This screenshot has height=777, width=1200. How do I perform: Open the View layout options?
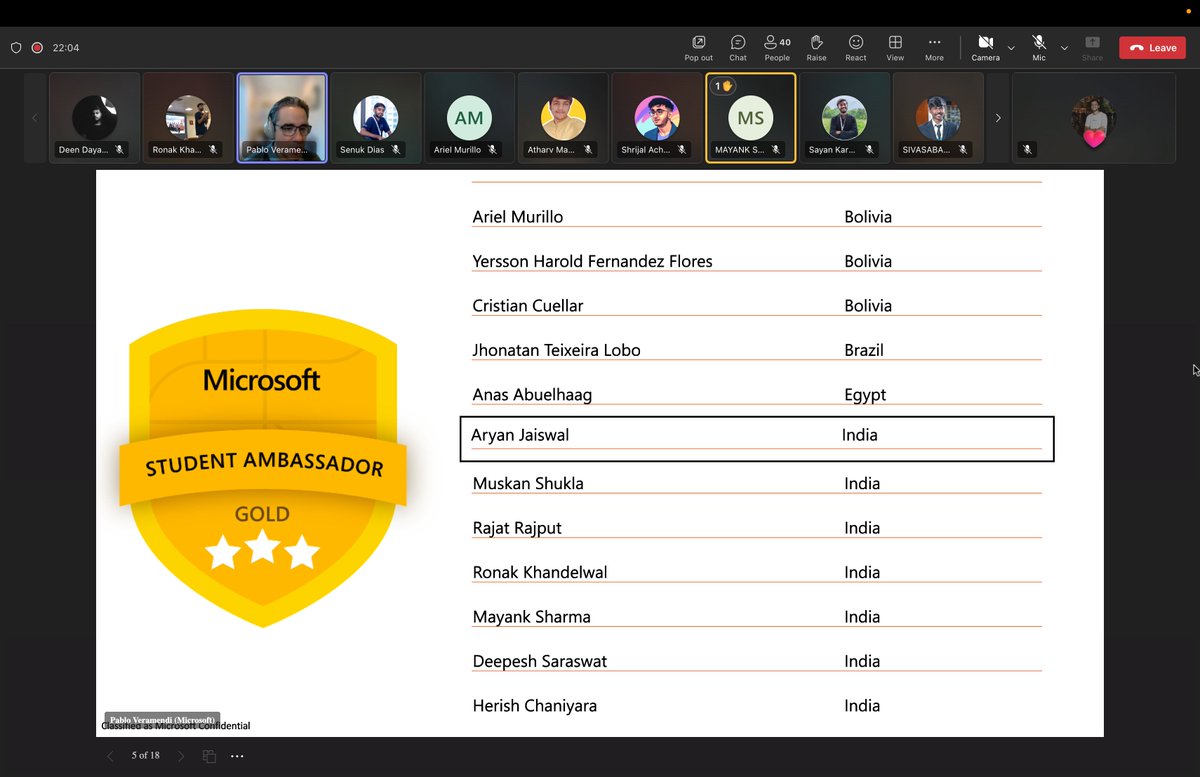895,48
